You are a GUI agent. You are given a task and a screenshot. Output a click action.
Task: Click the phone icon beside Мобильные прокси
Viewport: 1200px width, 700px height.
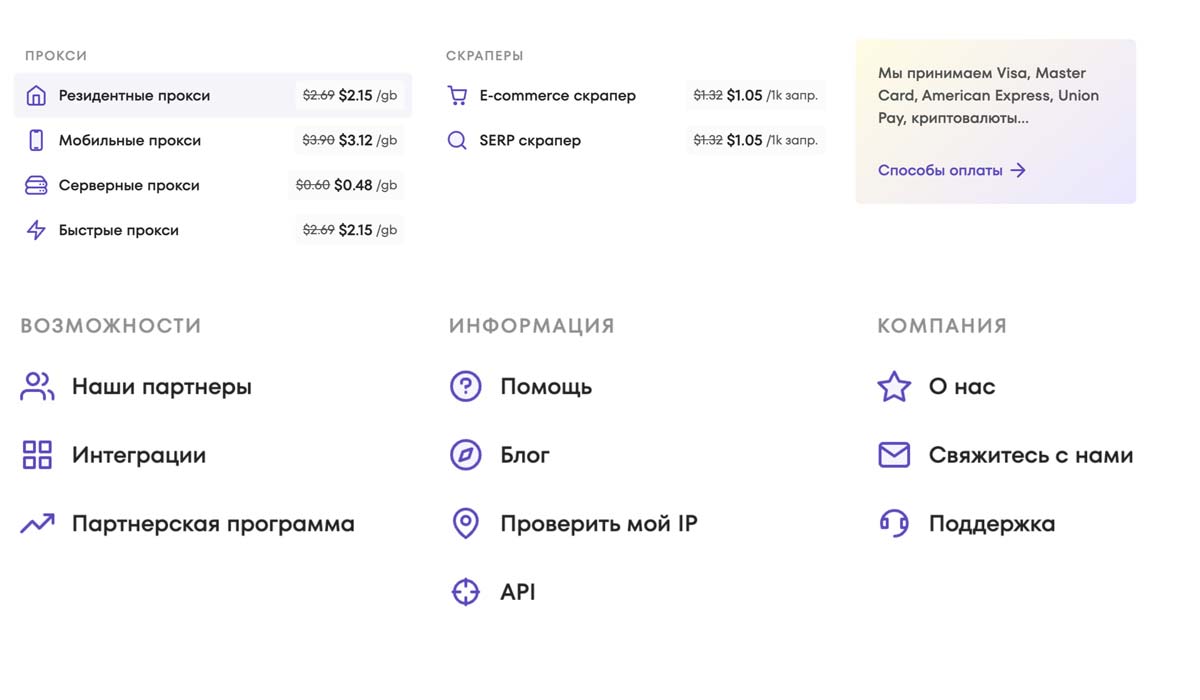click(x=36, y=141)
